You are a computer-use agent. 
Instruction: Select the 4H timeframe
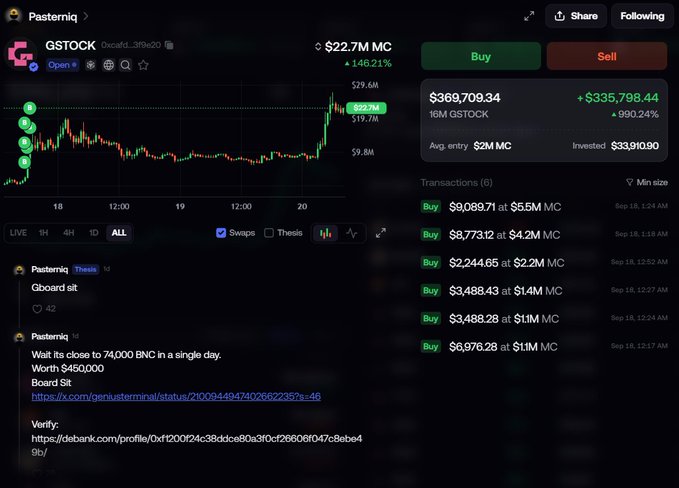[68, 233]
